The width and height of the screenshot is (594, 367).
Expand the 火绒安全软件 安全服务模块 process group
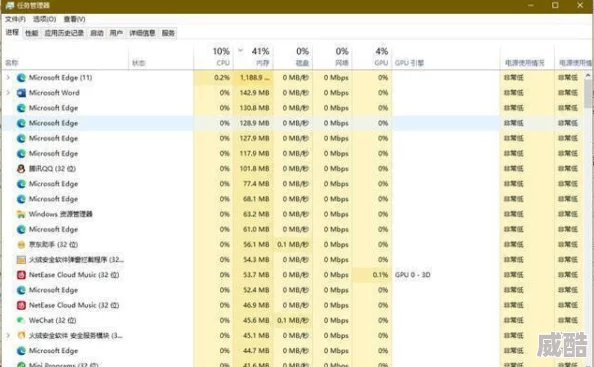coord(8,335)
